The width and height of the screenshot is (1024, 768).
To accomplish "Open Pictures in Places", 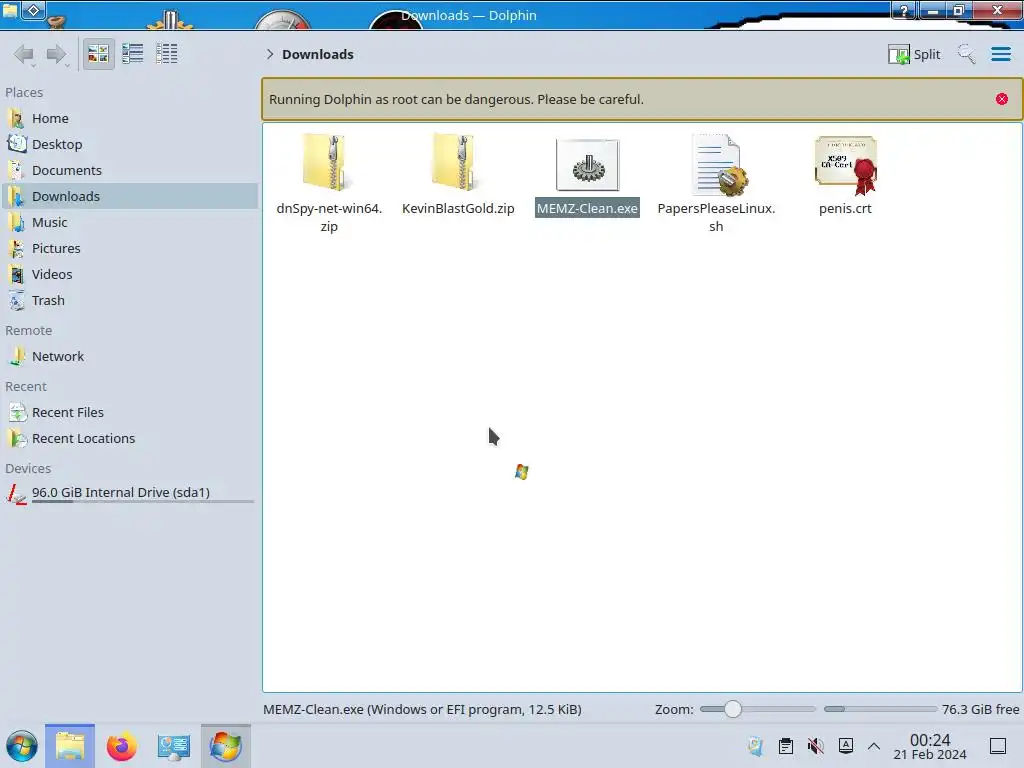I will point(130,249).
